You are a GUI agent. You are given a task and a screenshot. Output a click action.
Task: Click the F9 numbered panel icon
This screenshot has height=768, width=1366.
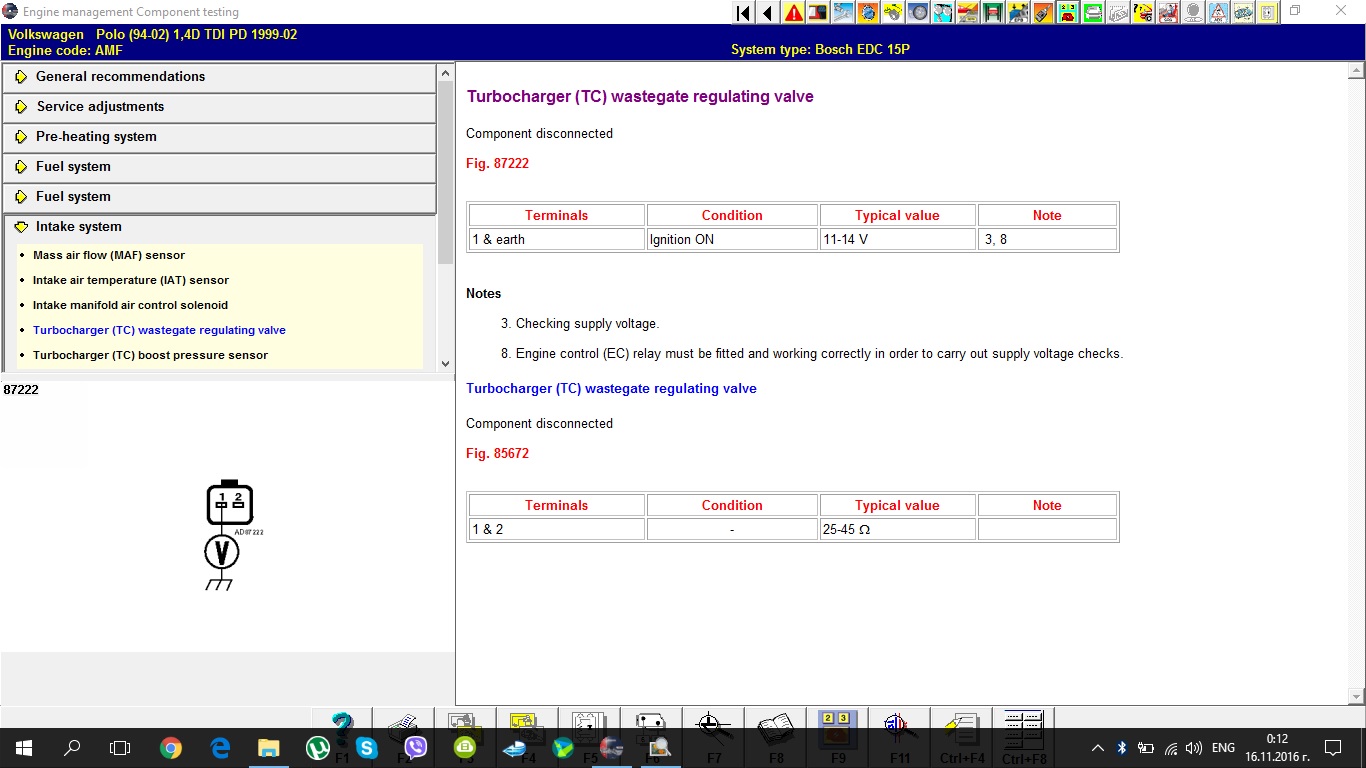[837, 733]
